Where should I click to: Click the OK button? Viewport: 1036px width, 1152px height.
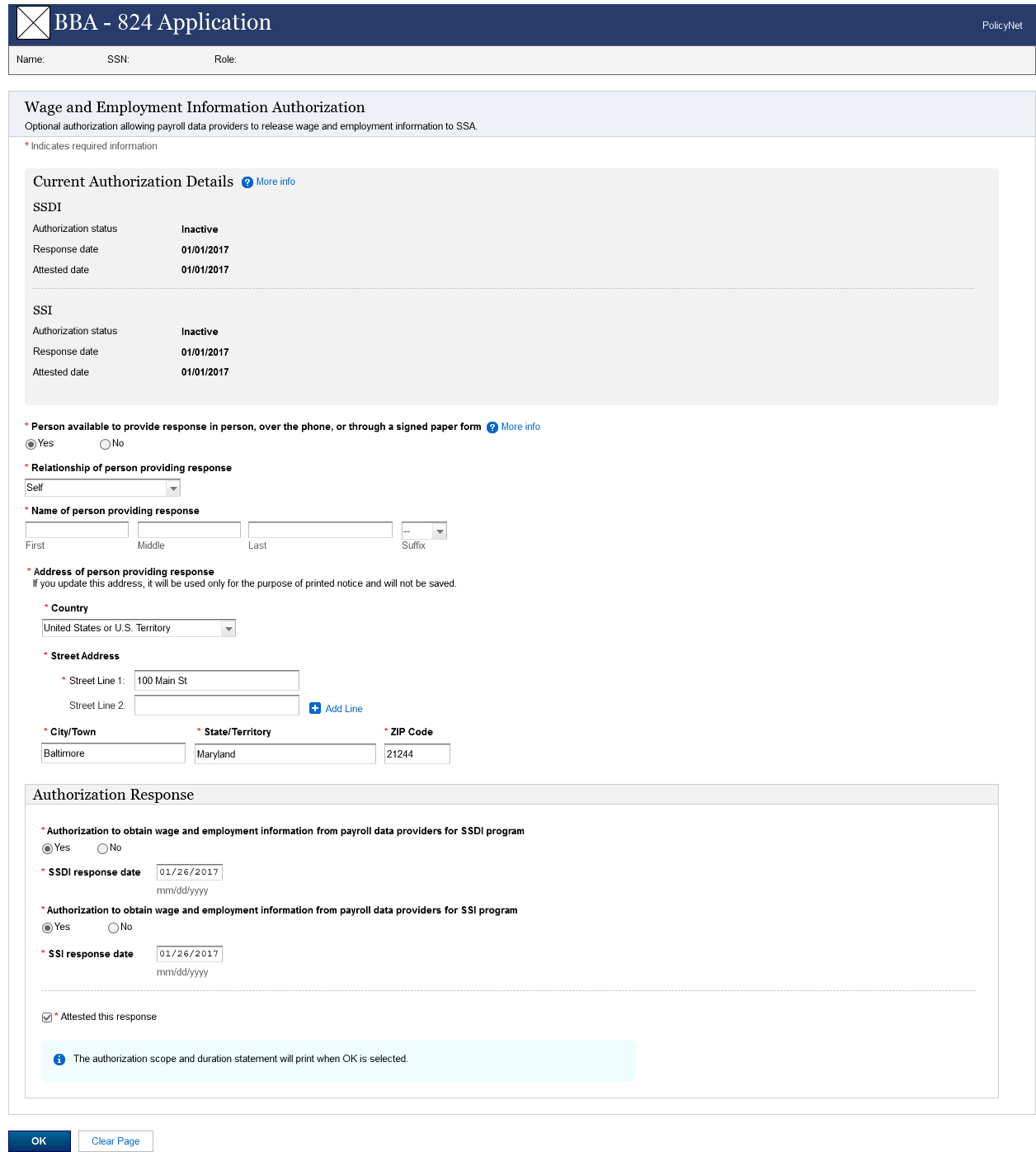click(x=39, y=1141)
